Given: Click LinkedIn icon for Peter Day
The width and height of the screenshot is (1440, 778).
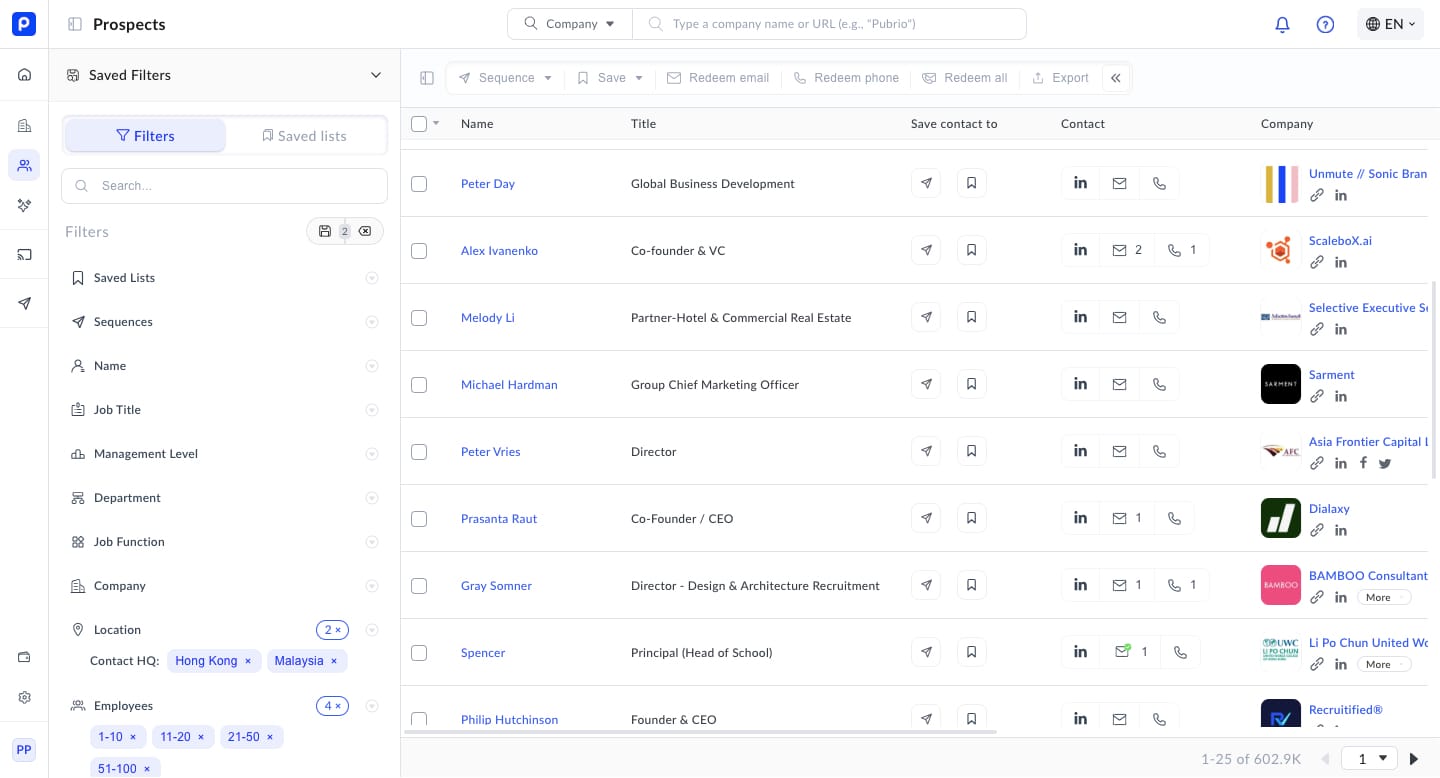Looking at the screenshot, I should tap(1080, 183).
